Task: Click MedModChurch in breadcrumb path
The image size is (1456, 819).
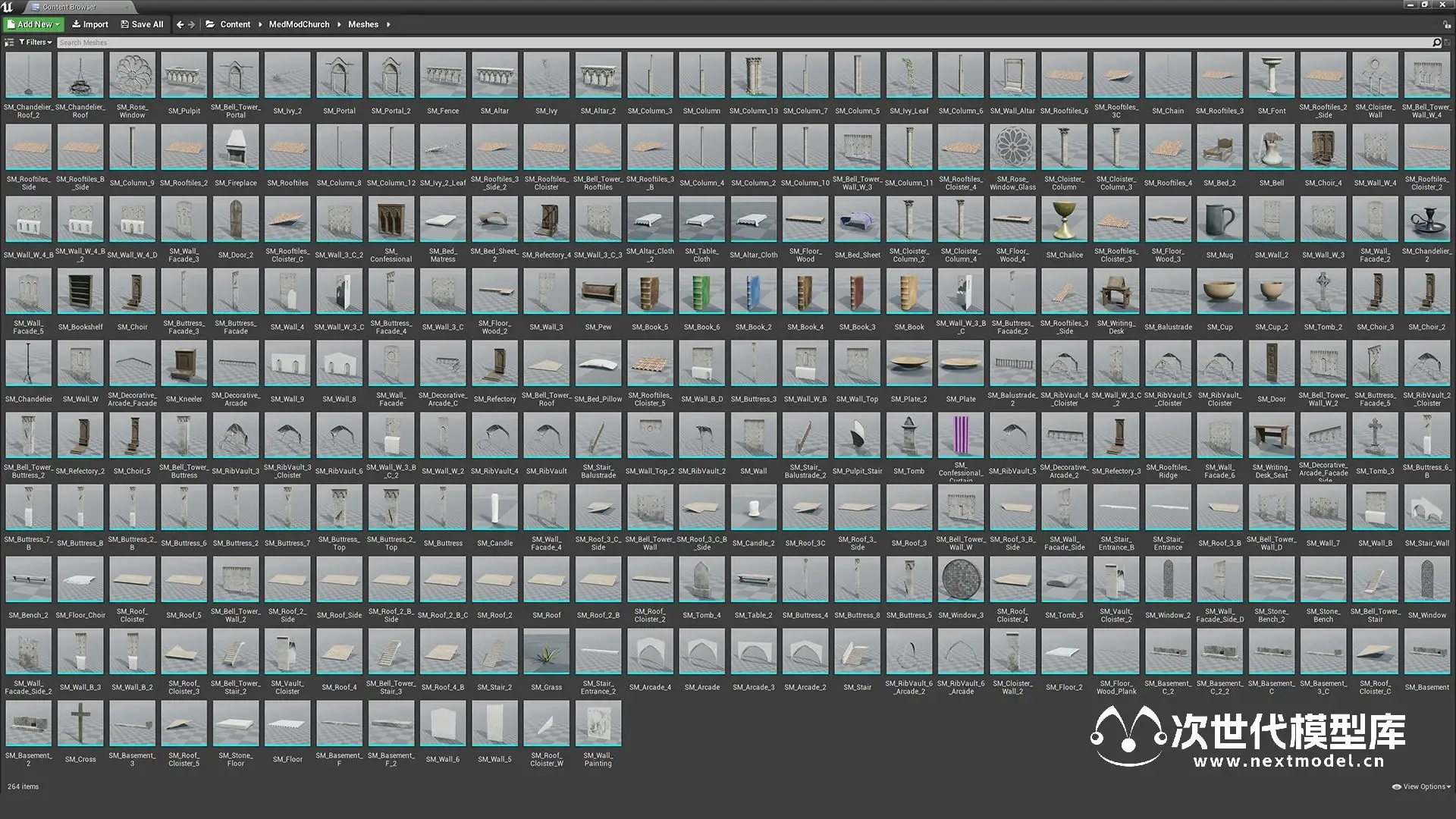Action: pyautogui.click(x=299, y=24)
